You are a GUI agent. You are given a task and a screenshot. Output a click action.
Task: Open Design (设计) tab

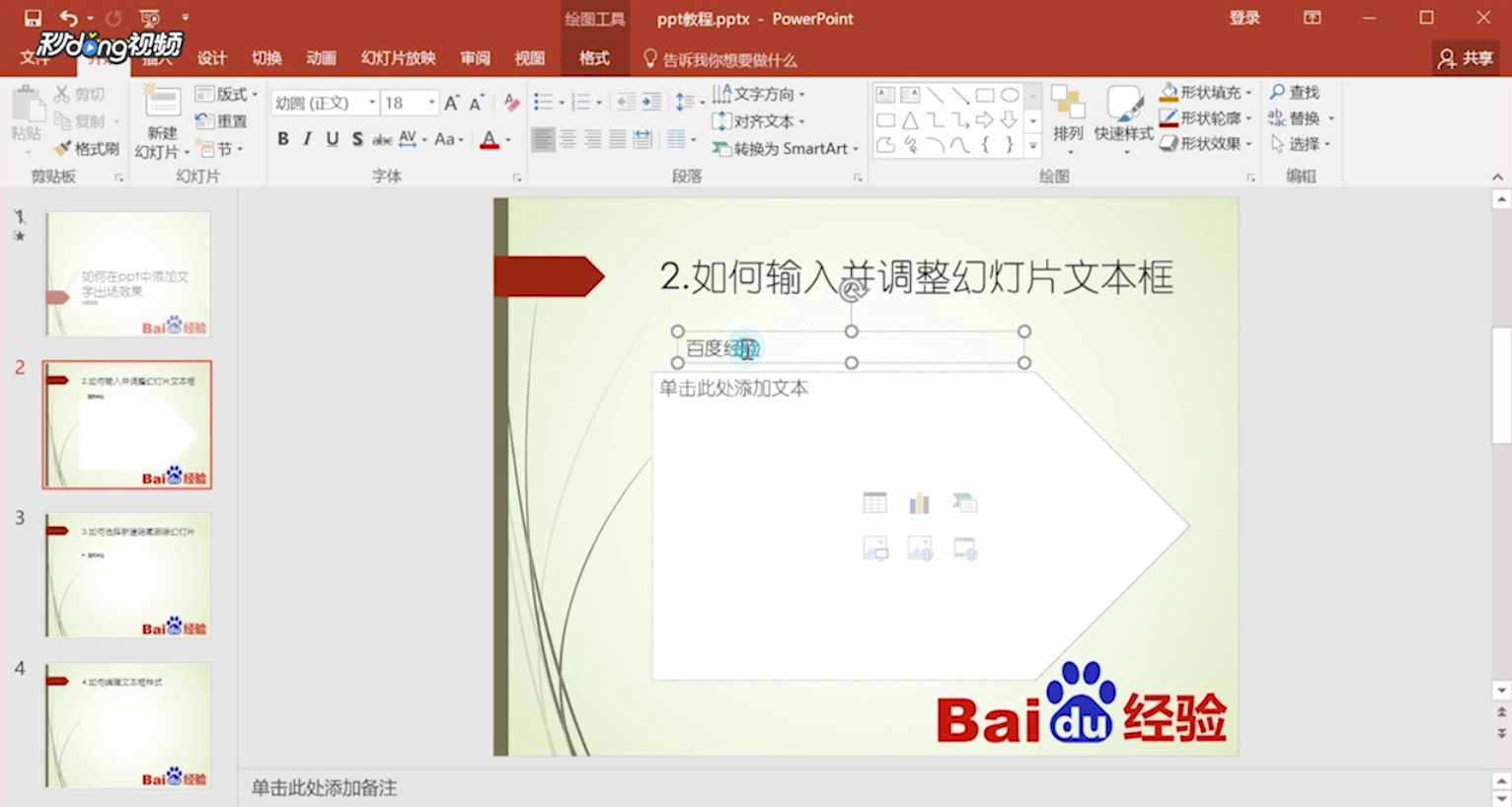tap(212, 58)
